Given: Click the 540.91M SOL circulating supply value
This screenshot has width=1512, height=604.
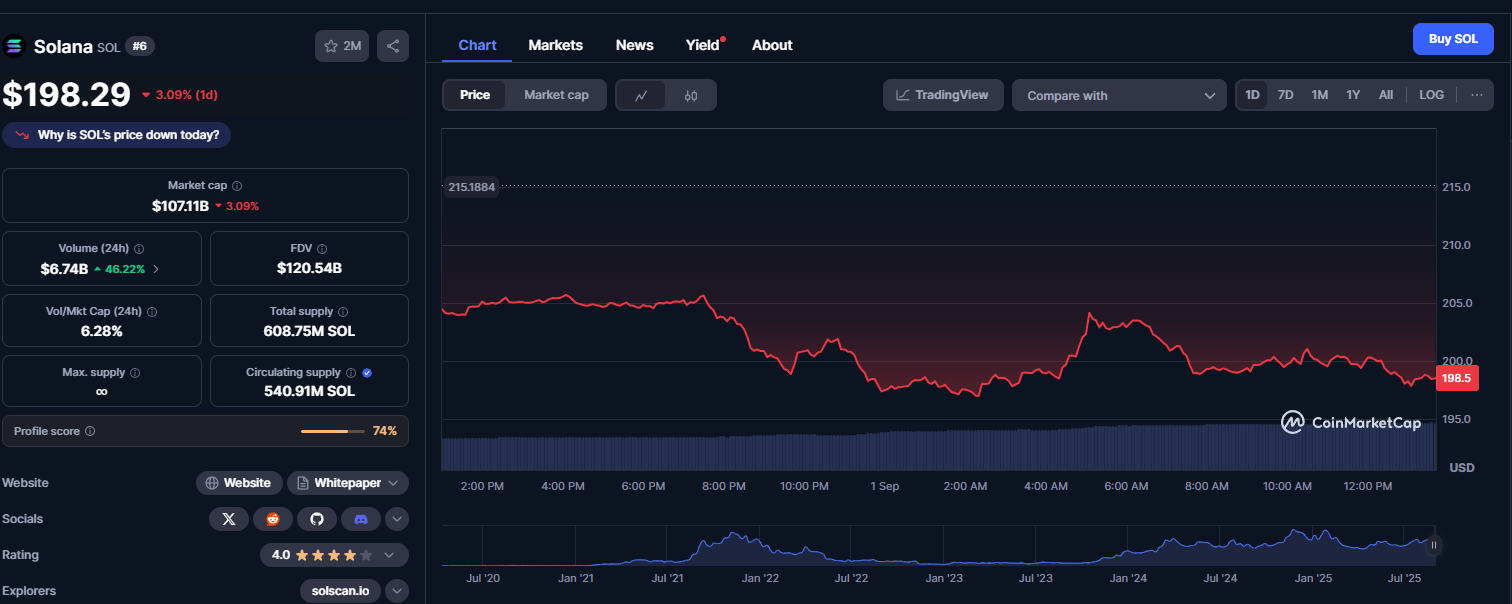Looking at the screenshot, I should pos(309,392).
